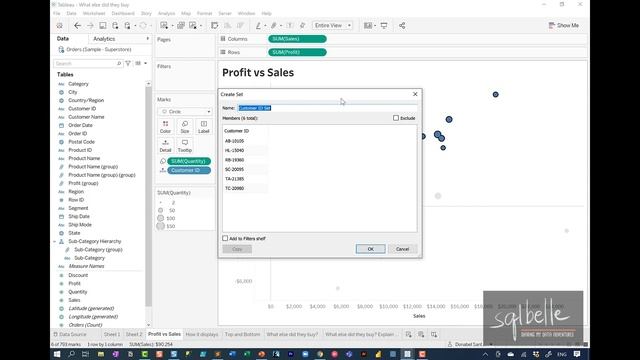
Task: Click the Detail button on Marks card
Action: [x=165, y=146]
